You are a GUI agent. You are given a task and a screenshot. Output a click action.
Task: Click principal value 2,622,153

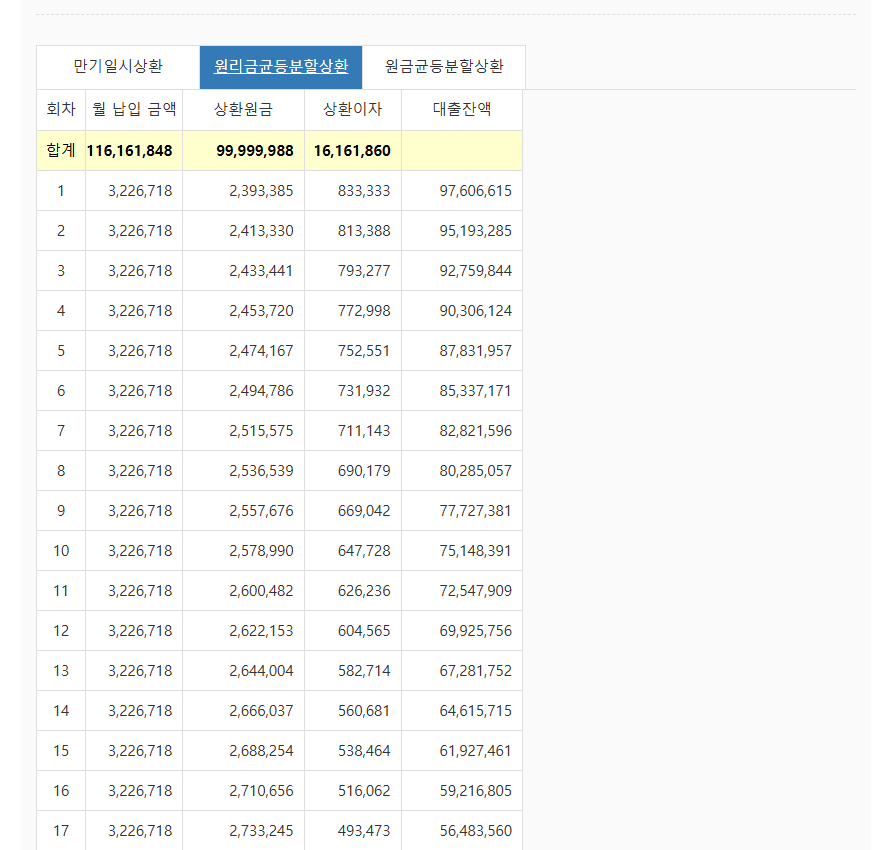(261, 631)
